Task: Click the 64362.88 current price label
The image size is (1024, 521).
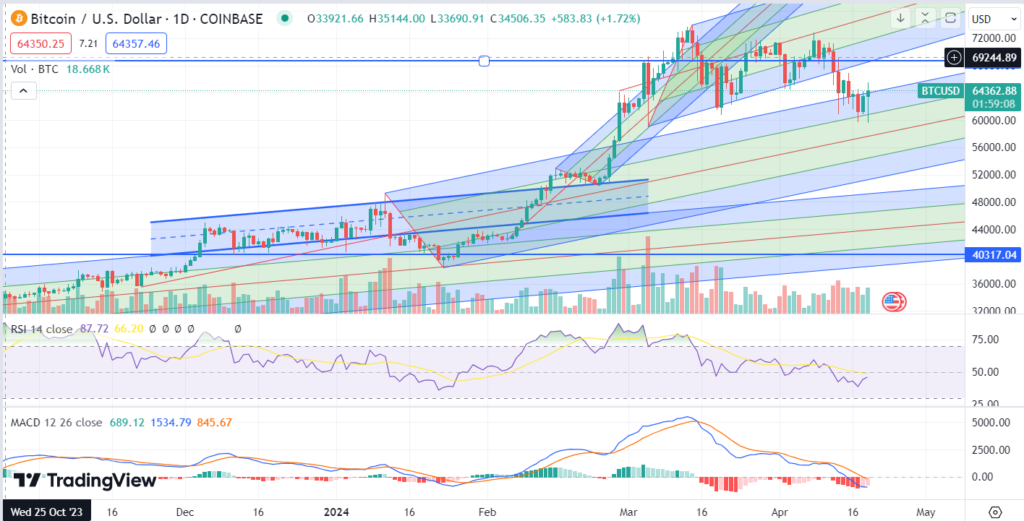Action: 993,91
